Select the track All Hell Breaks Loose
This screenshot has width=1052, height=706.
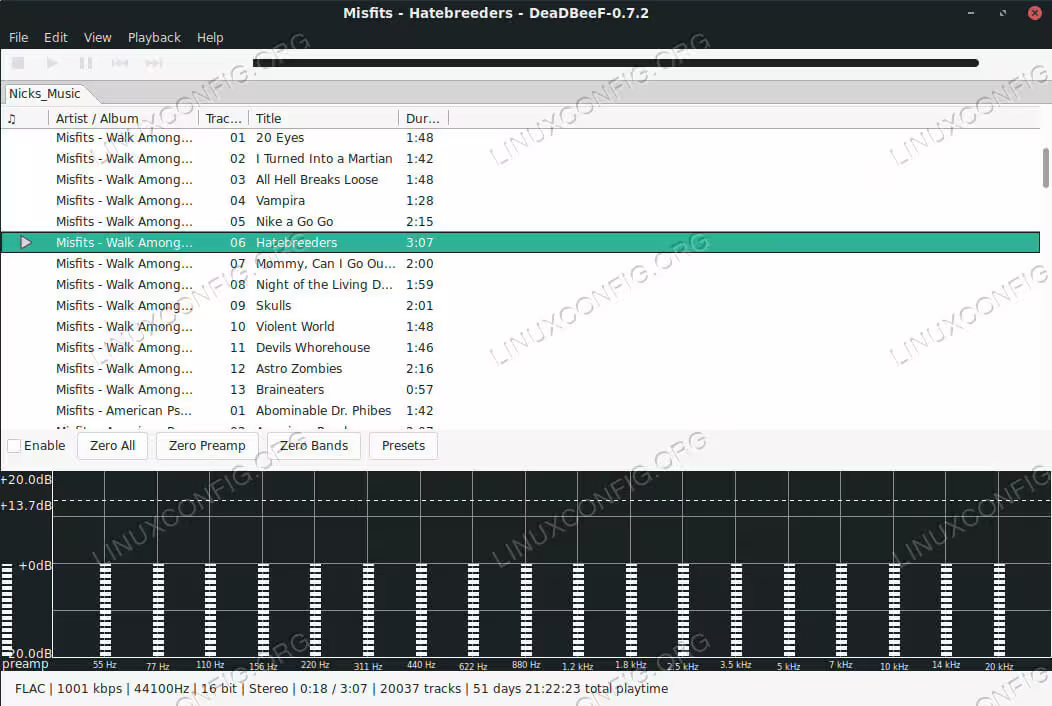tap(521, 179)
